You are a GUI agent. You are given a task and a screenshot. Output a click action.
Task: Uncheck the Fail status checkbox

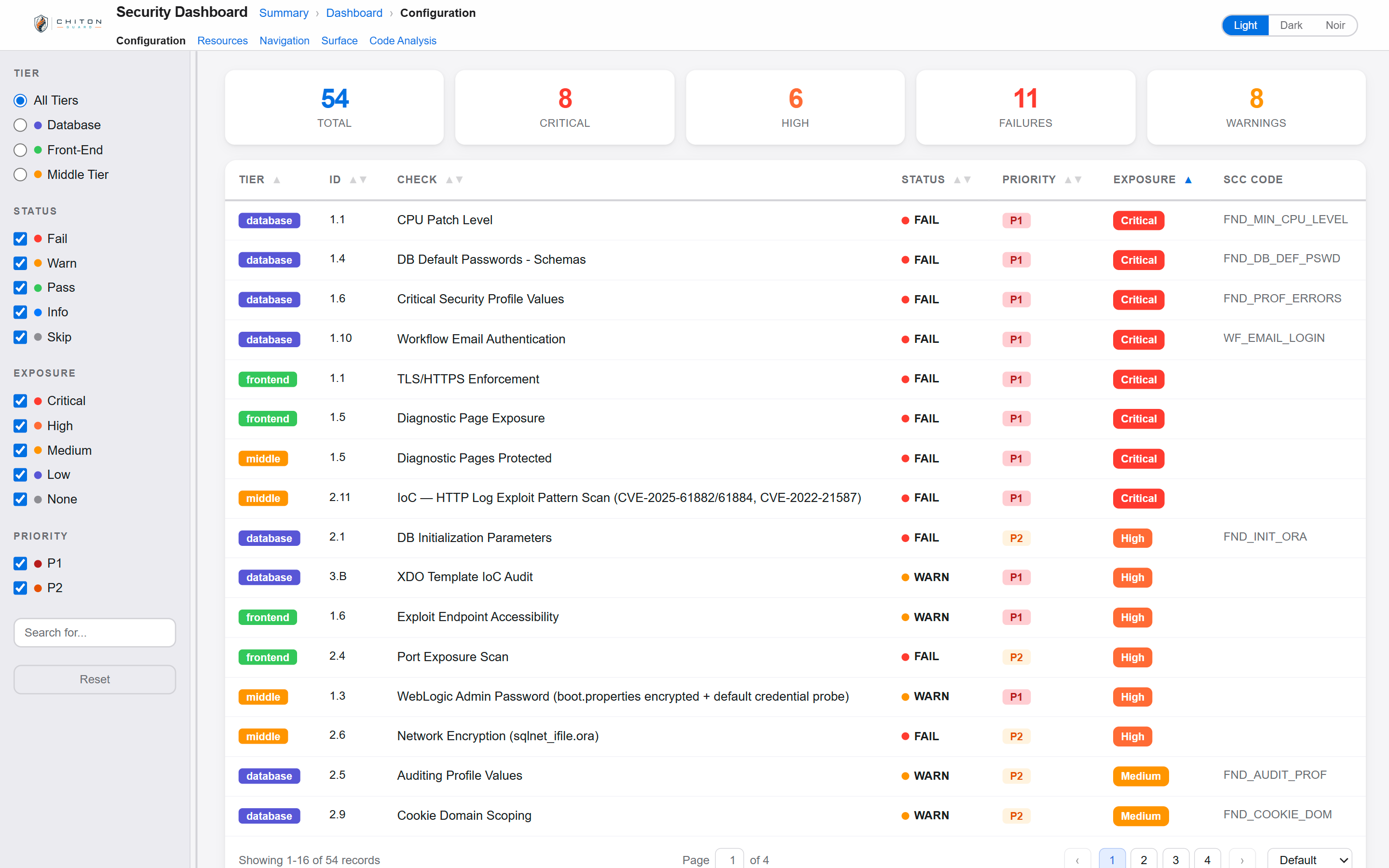click(20, 239)
